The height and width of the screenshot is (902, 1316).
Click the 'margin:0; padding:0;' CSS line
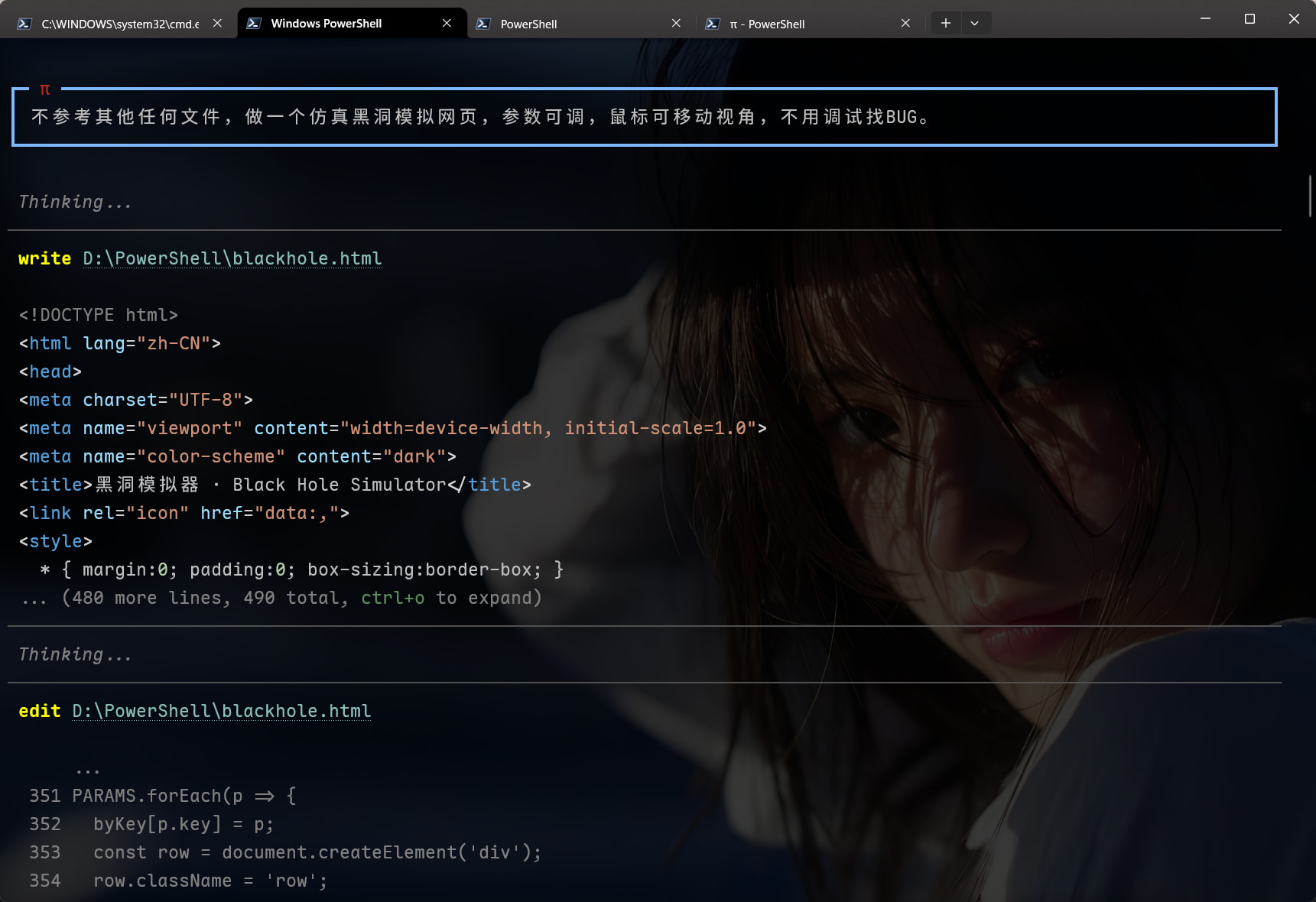point(302,569)
